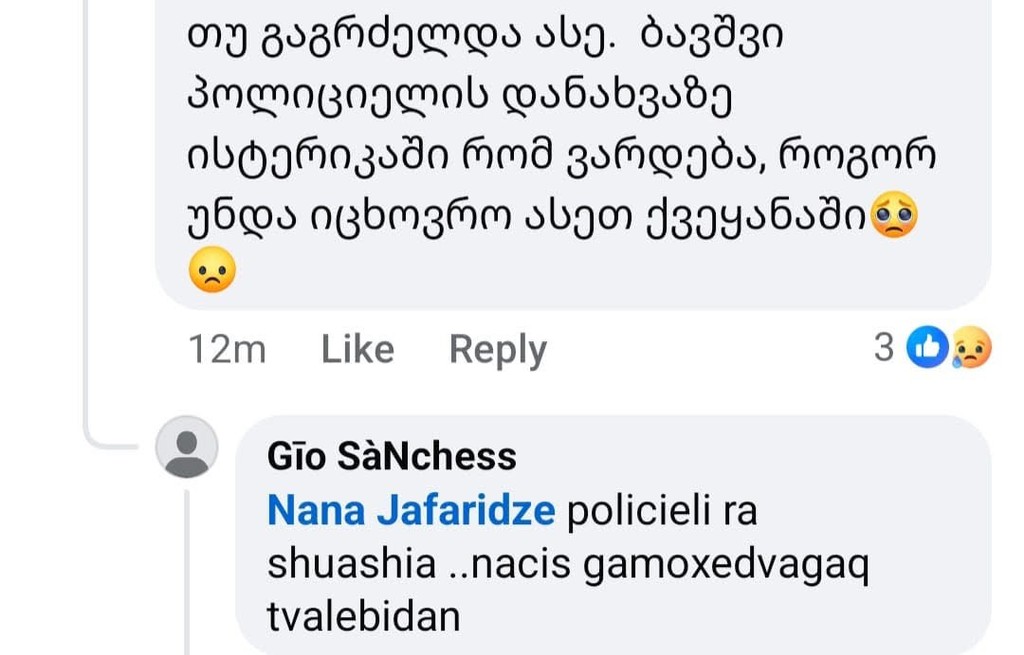Viewport: 1024px width, 655px height.
Task: Click the sad crying reaction icon
Action: pyautogui.click(x=972, y=347)
